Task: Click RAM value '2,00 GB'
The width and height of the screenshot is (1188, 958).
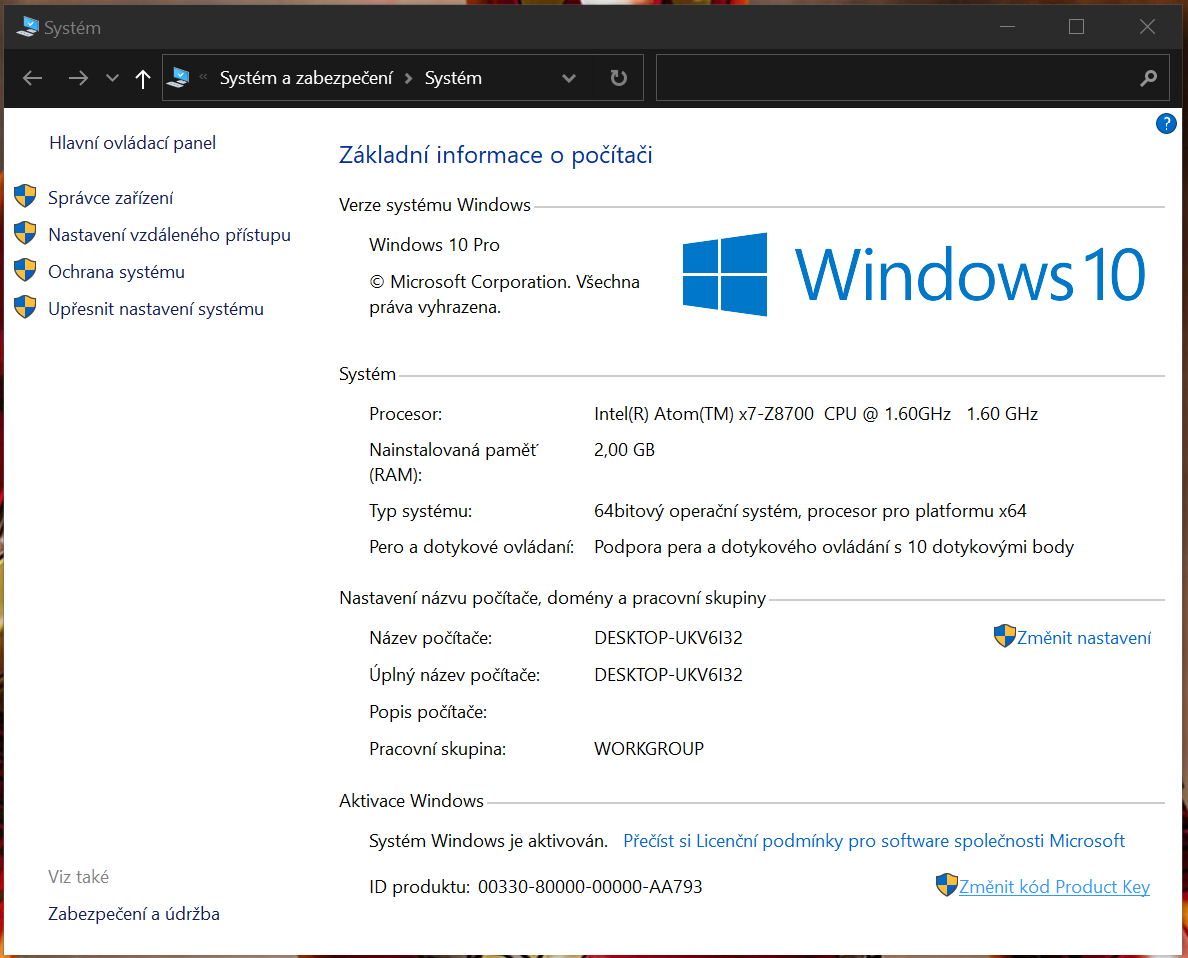Action: pos(624,450)
